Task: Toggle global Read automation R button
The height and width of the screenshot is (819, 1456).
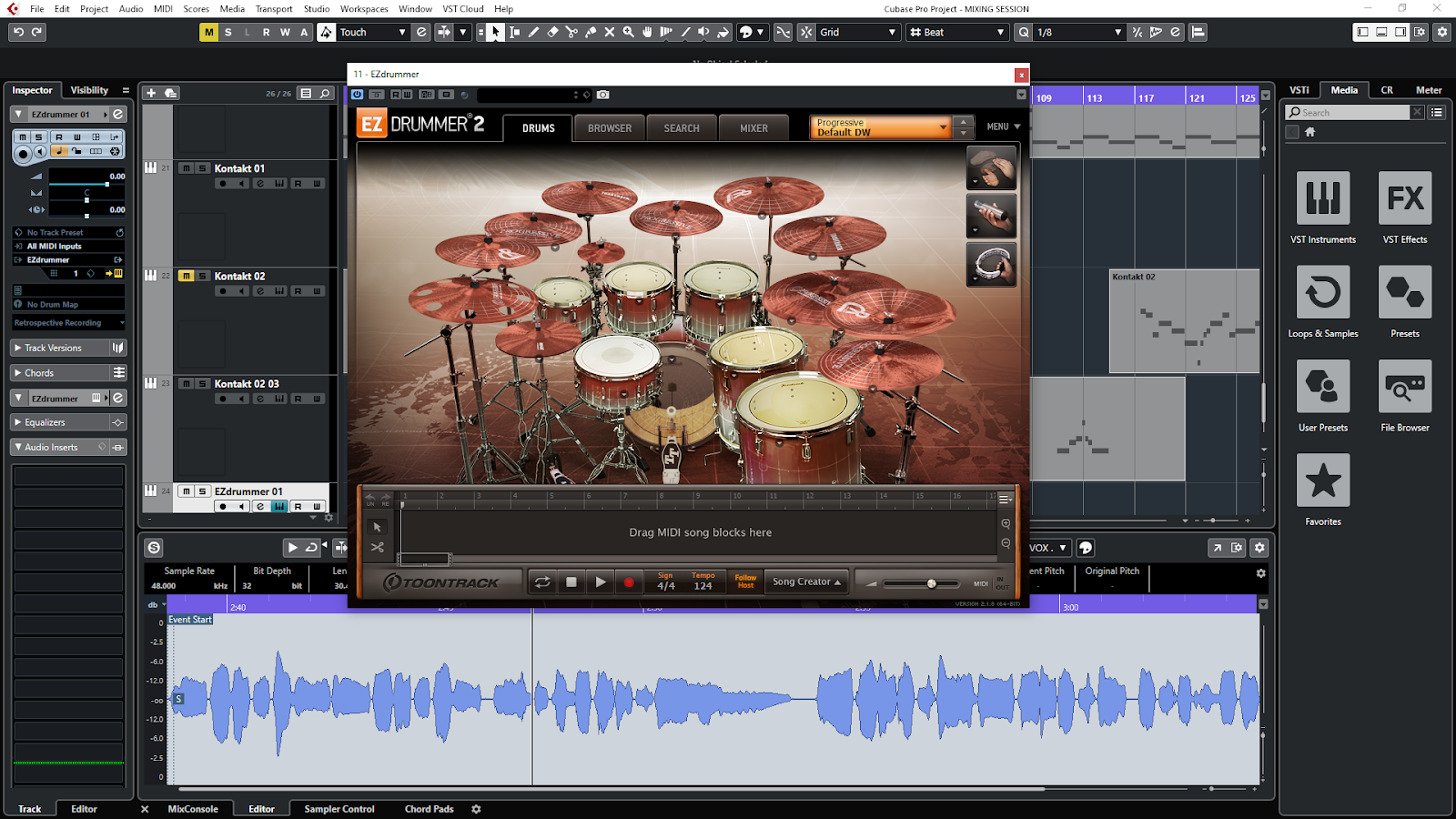Action: point(266,32)
